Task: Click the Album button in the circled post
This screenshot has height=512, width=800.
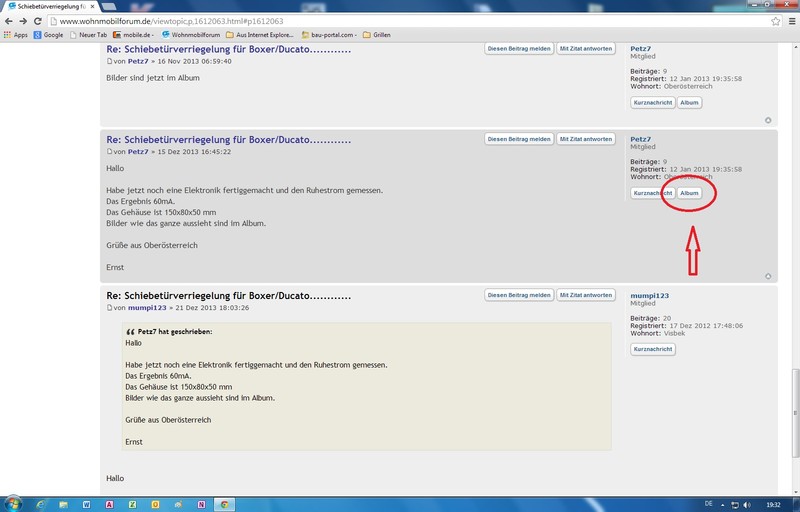Action: click(x=689, y=192)
